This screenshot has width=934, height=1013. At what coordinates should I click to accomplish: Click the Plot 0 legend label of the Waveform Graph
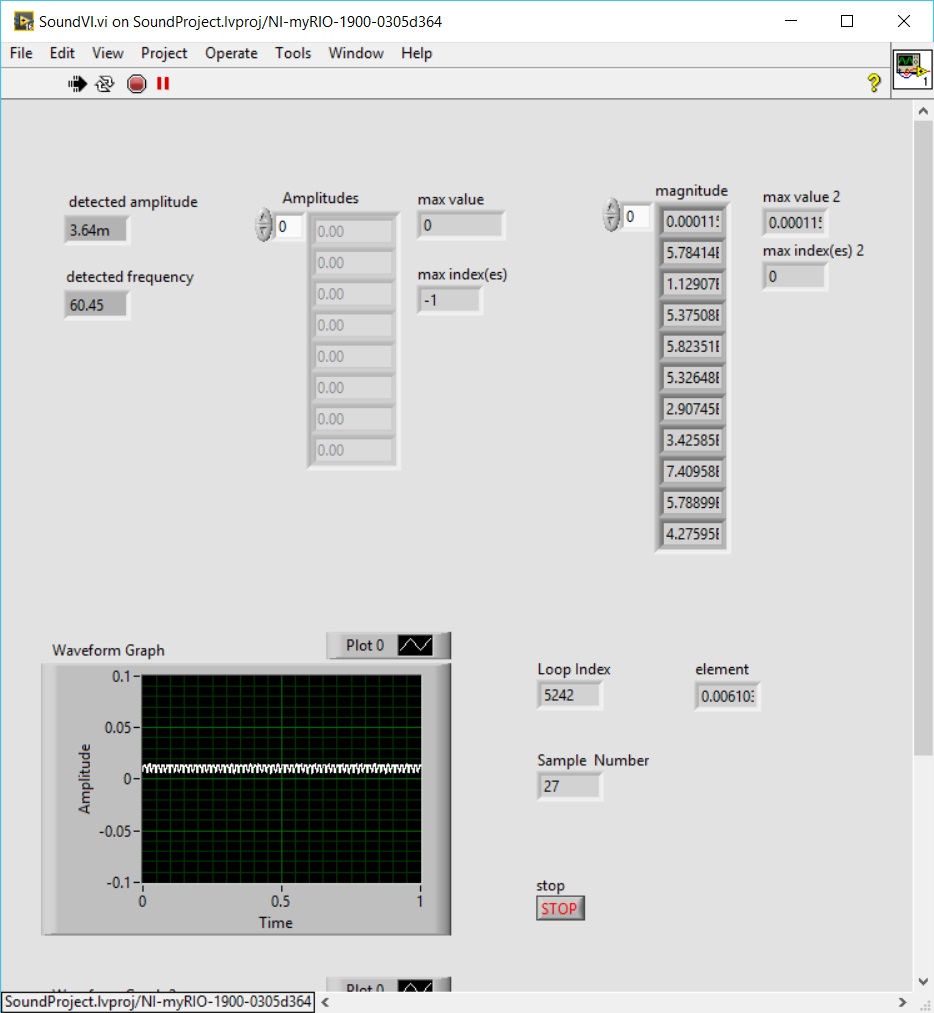pyautogui.click(x=365, y=645)
